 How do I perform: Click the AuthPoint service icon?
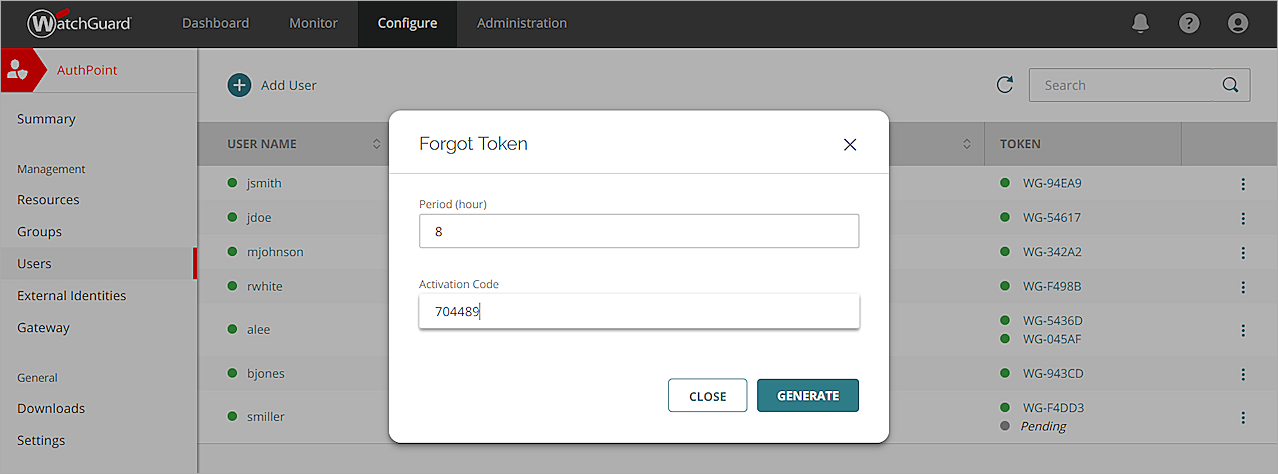[x=18, y=70]
